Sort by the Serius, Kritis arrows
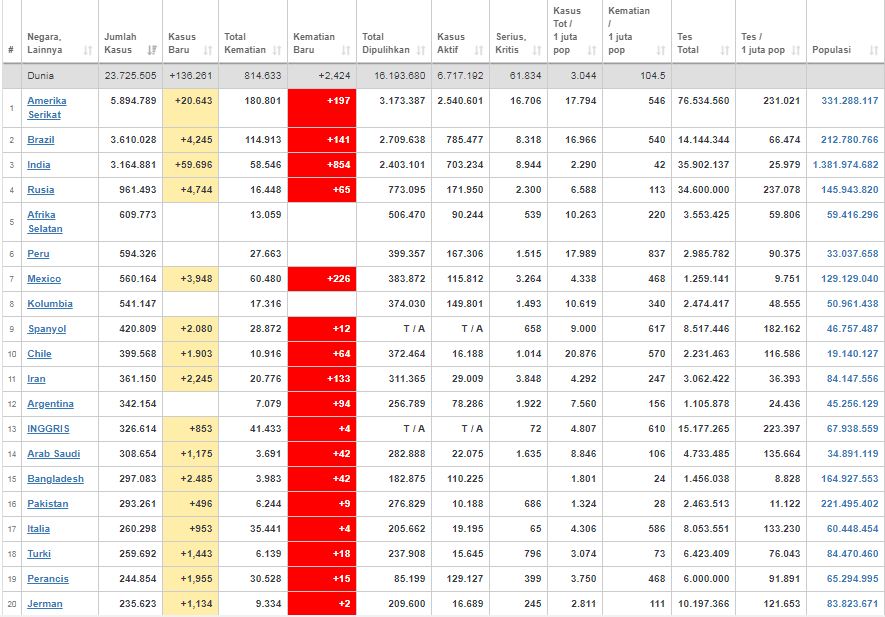Screen dimensions: 885x617 pos(537,50)
